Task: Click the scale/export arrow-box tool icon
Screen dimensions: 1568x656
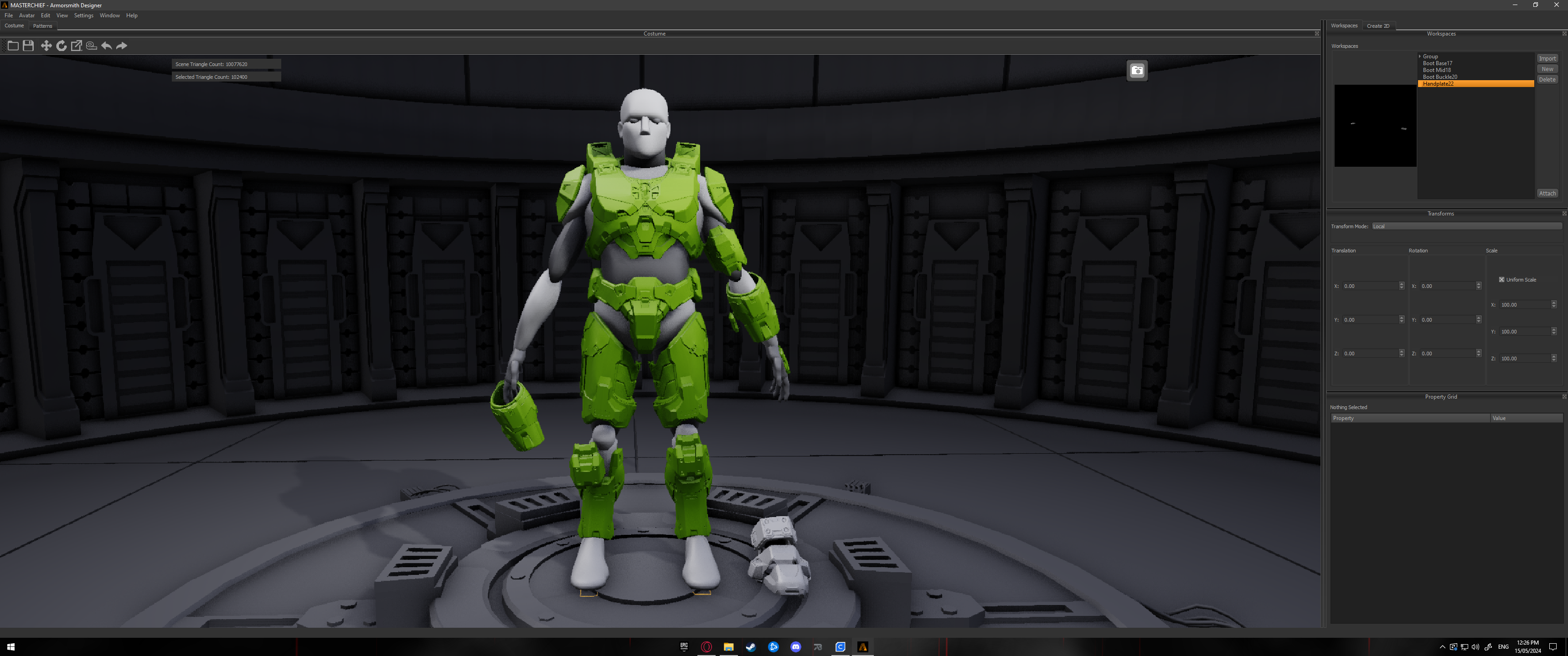Action: point(77,46)
